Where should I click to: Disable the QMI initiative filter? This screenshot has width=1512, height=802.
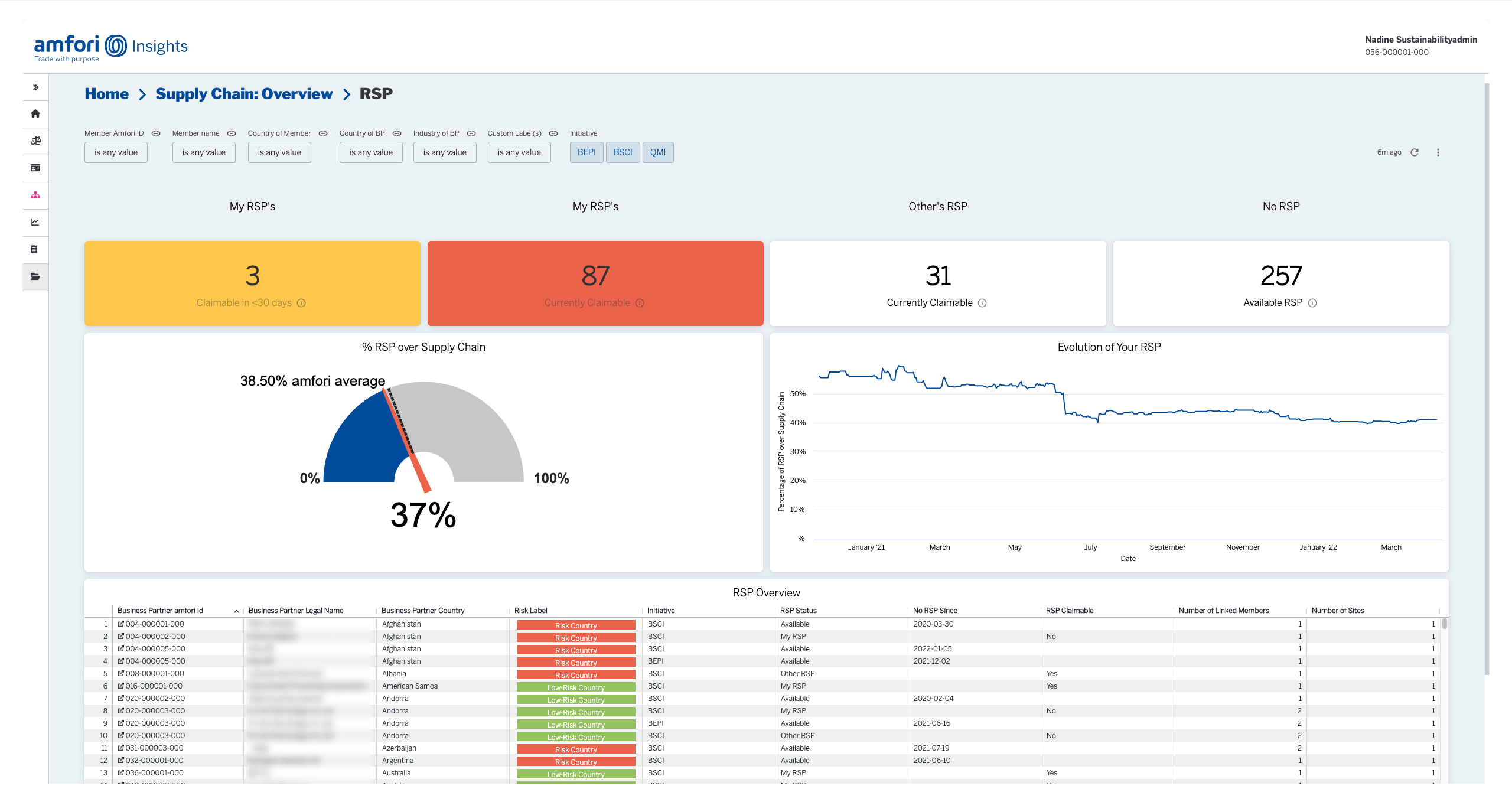pyautogui.click(x=658, y=152)
